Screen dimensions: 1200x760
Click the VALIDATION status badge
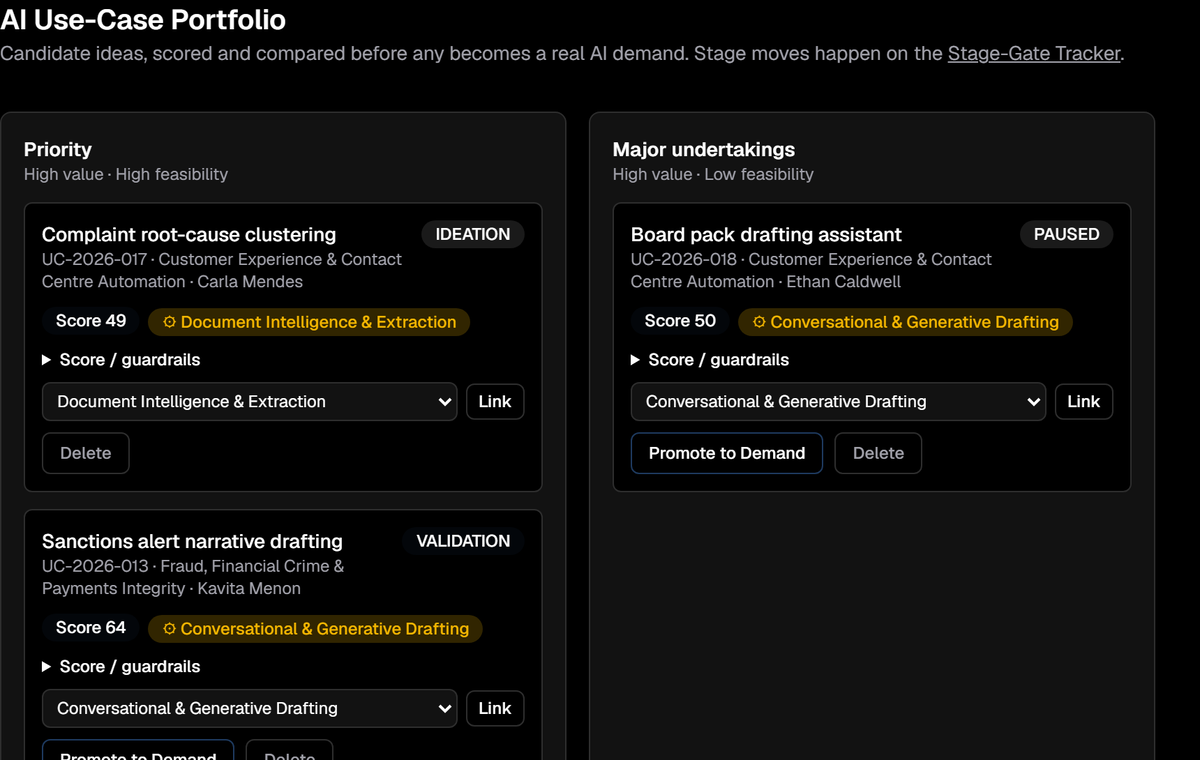(x=463, y=541)
